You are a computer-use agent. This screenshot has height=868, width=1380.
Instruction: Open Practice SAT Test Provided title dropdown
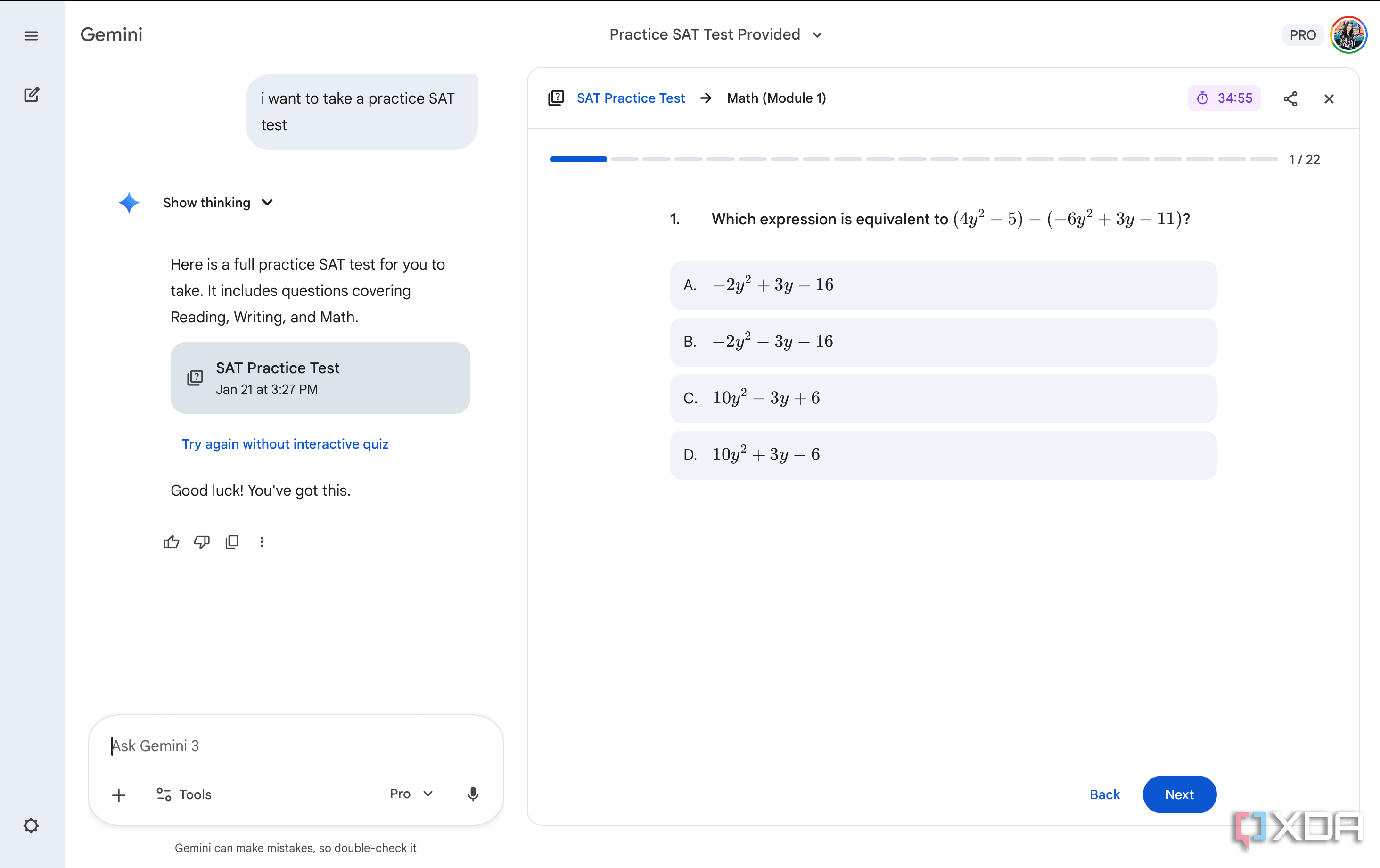[x=715, y=34]
